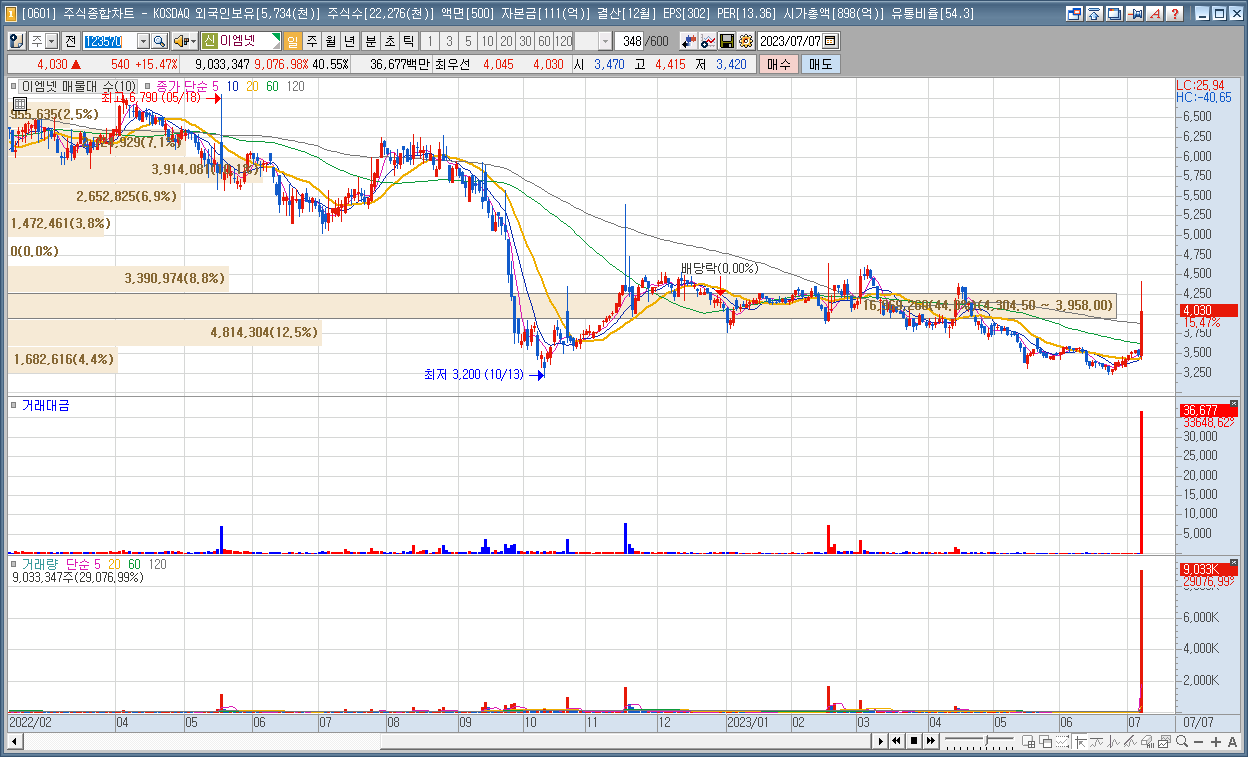Click the 거래량 단순 indicator label
Screen dimensions: 1248x757
[x=55, y=564]
